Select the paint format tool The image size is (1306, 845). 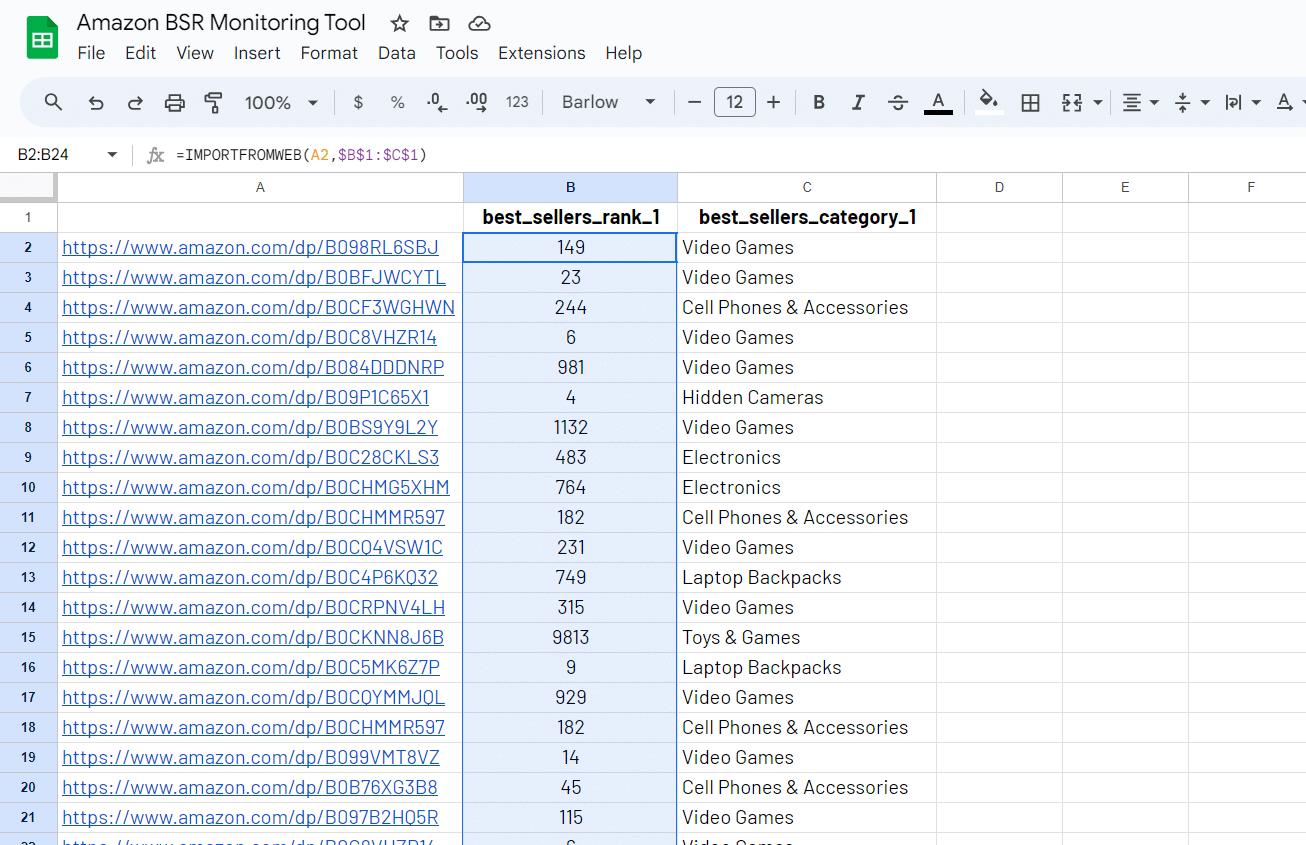pos(213,102)
